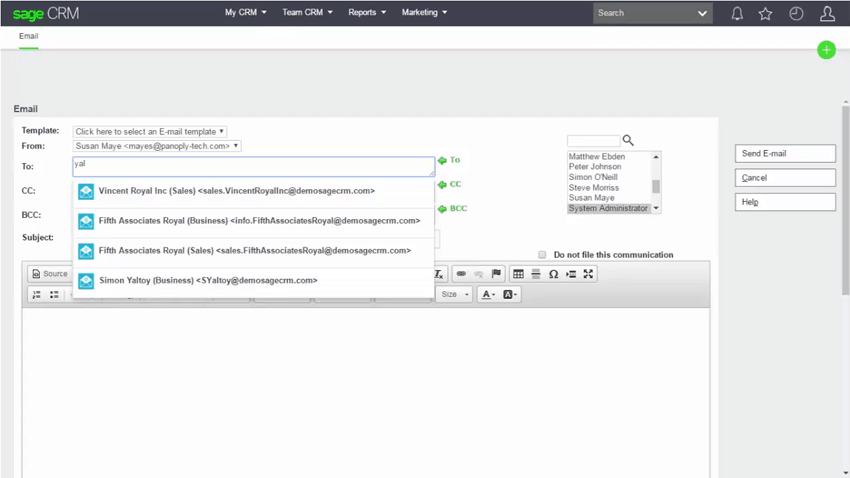The width and height of the screenshot is (850, 478).
Task: Click the top Search input field
Action: click(x=644, y=13)
